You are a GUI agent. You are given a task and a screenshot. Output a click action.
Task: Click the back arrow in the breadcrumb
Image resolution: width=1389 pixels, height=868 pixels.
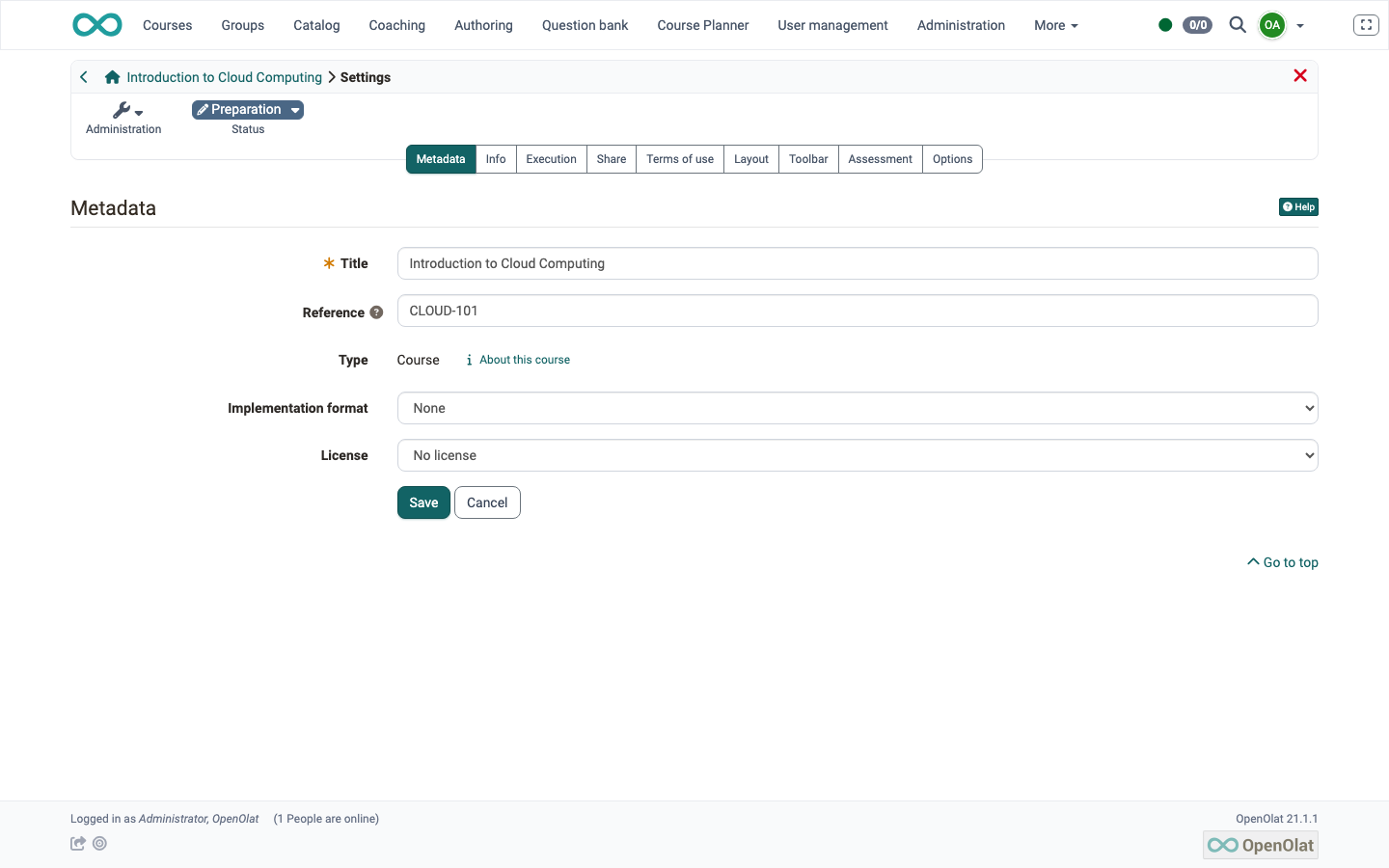pos(84,77)
